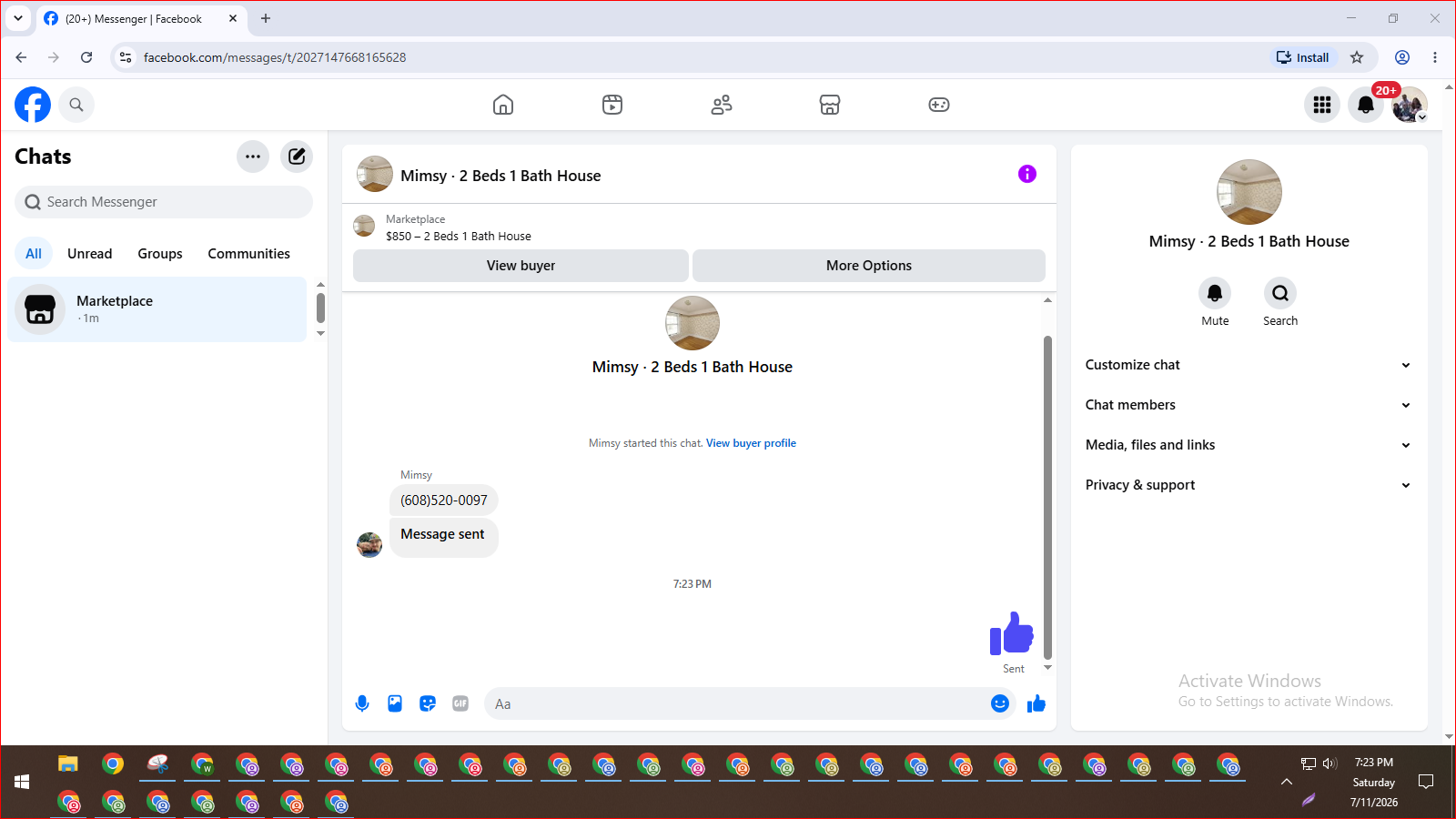Open a new browser tab
The width and height of the screenshot is (1456, 819).
click(266, 18)
